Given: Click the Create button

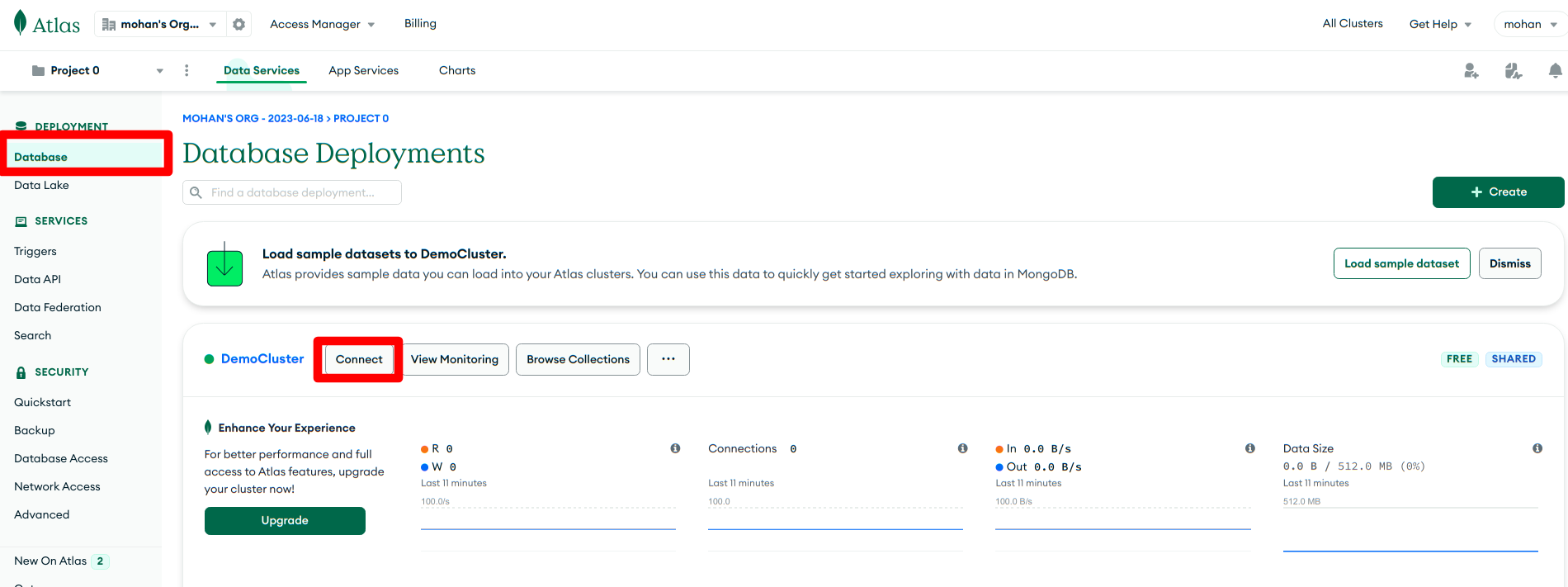Looking at the screenshot, I should (1498, 192).
